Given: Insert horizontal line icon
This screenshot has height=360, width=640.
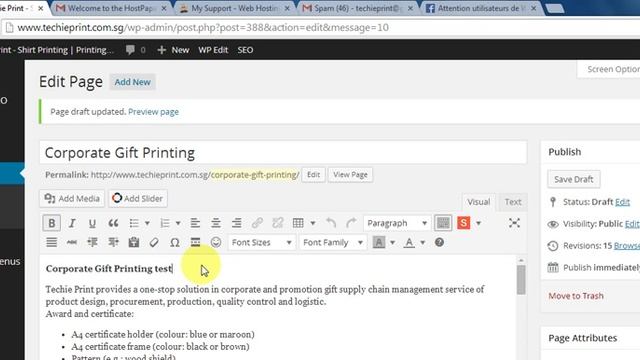Looking at the screenshot, I should [x=195, y=242].
